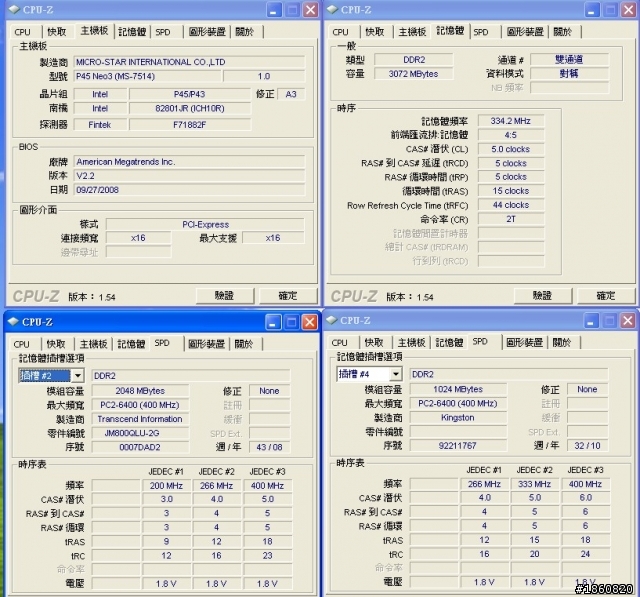640x597 pixels.
Task: Open 主機板 tab in top-right memory window
Action: (412, 32)
